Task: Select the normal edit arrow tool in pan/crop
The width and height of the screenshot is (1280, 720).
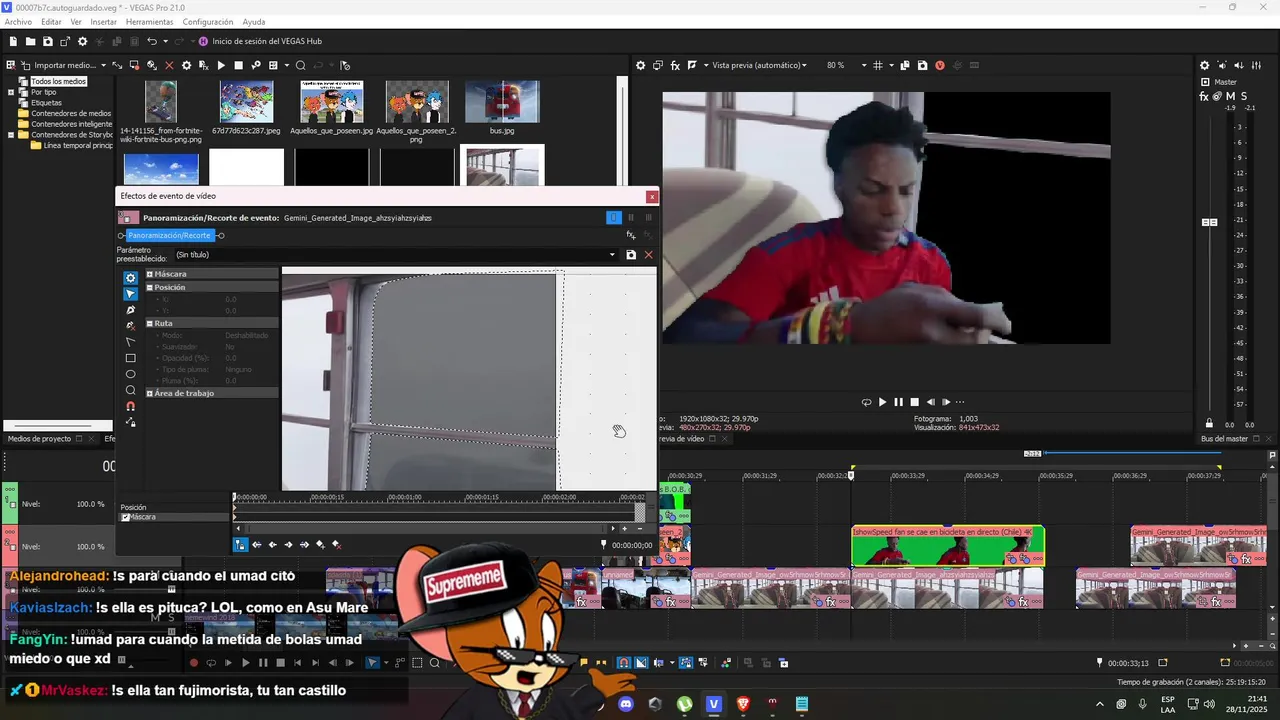Action: [x=130, y=294]
